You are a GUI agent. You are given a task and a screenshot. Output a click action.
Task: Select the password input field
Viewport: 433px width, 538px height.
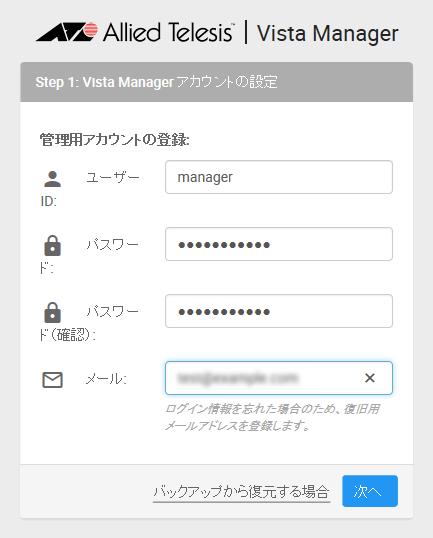(x=279, y=244)
